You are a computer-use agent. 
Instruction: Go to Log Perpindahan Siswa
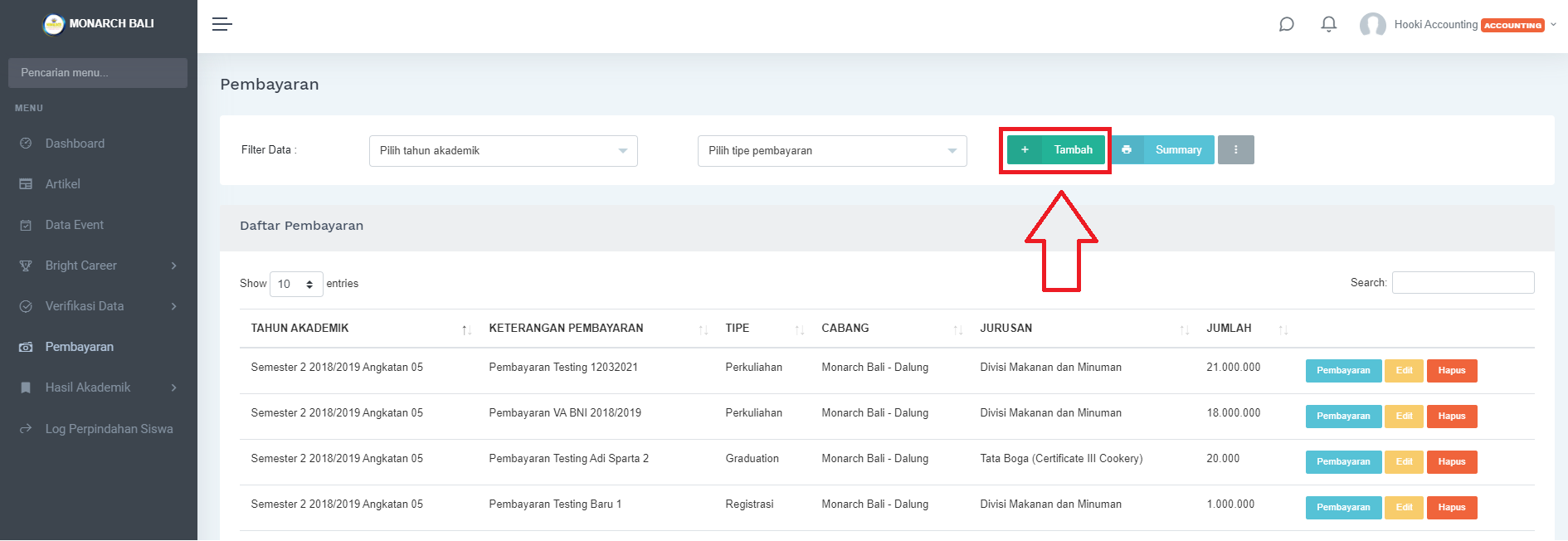click(109, 429)
